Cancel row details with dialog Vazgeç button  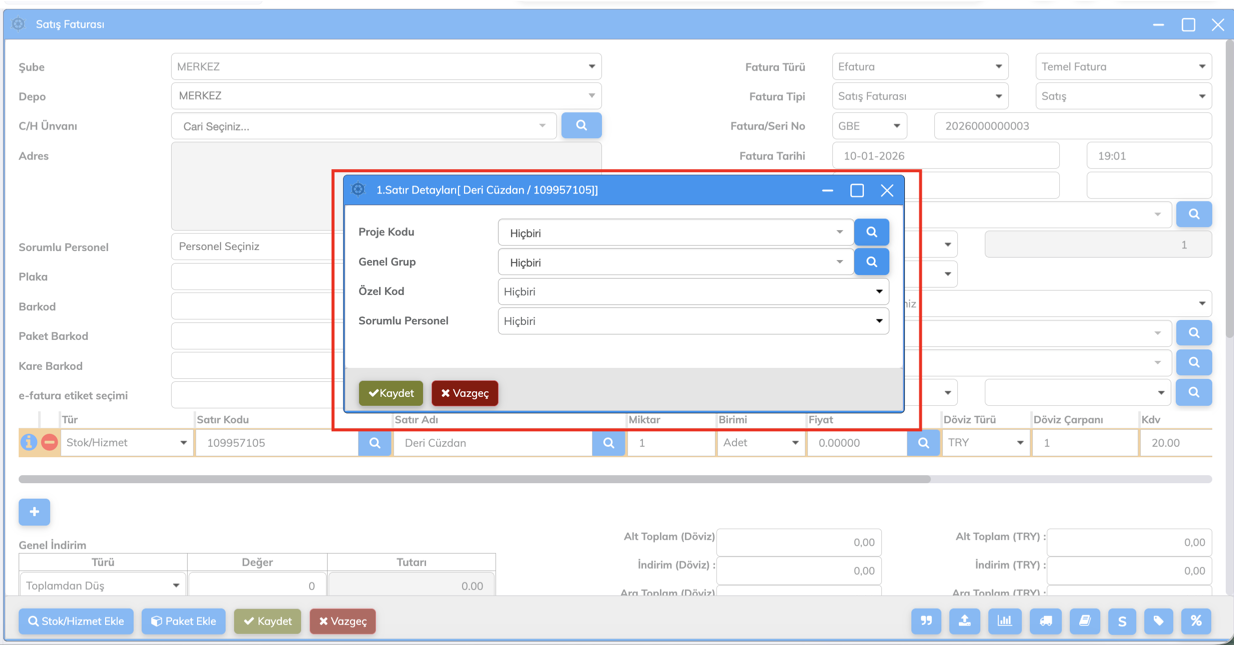(x=465, y=393)
